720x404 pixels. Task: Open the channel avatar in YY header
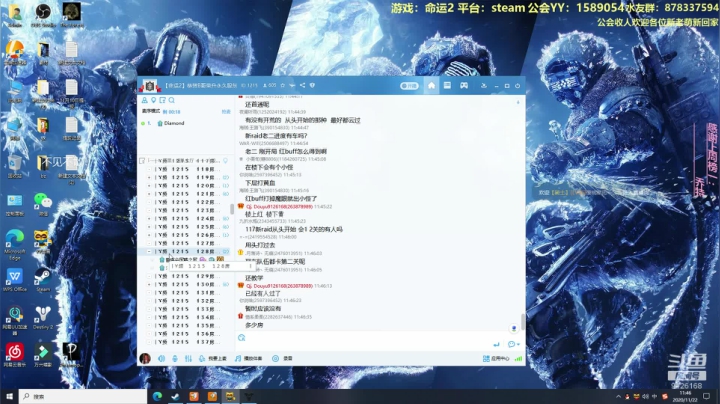point(150,86)
